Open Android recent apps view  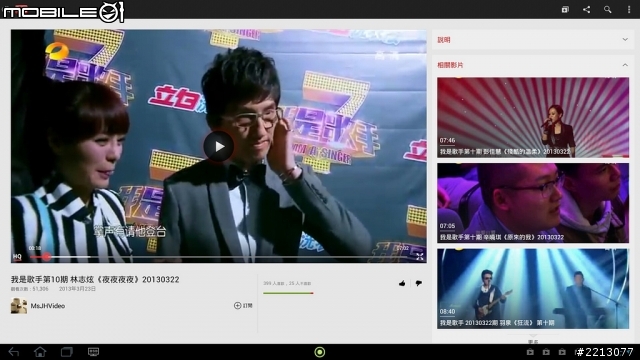click(x=67, y=352)
